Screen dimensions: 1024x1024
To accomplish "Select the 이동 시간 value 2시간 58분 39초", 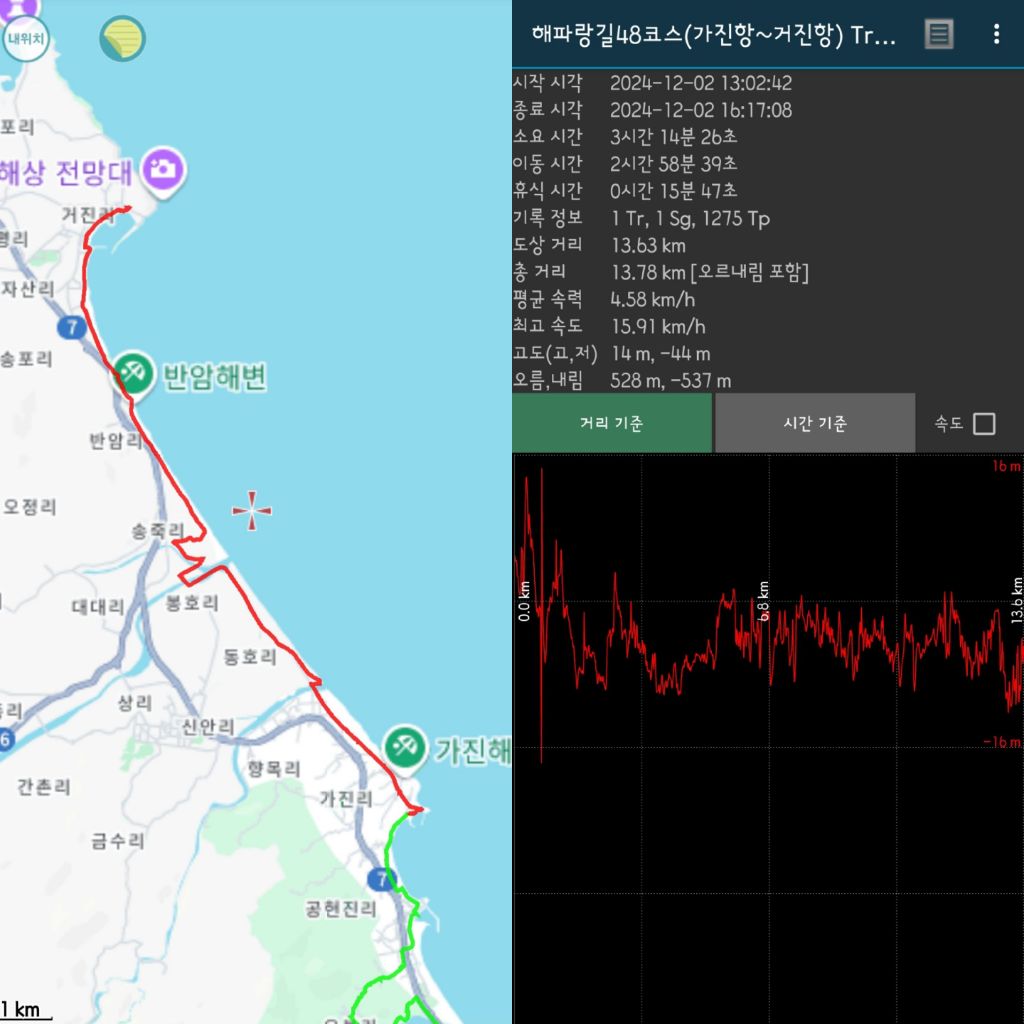I will click(673, 163).
